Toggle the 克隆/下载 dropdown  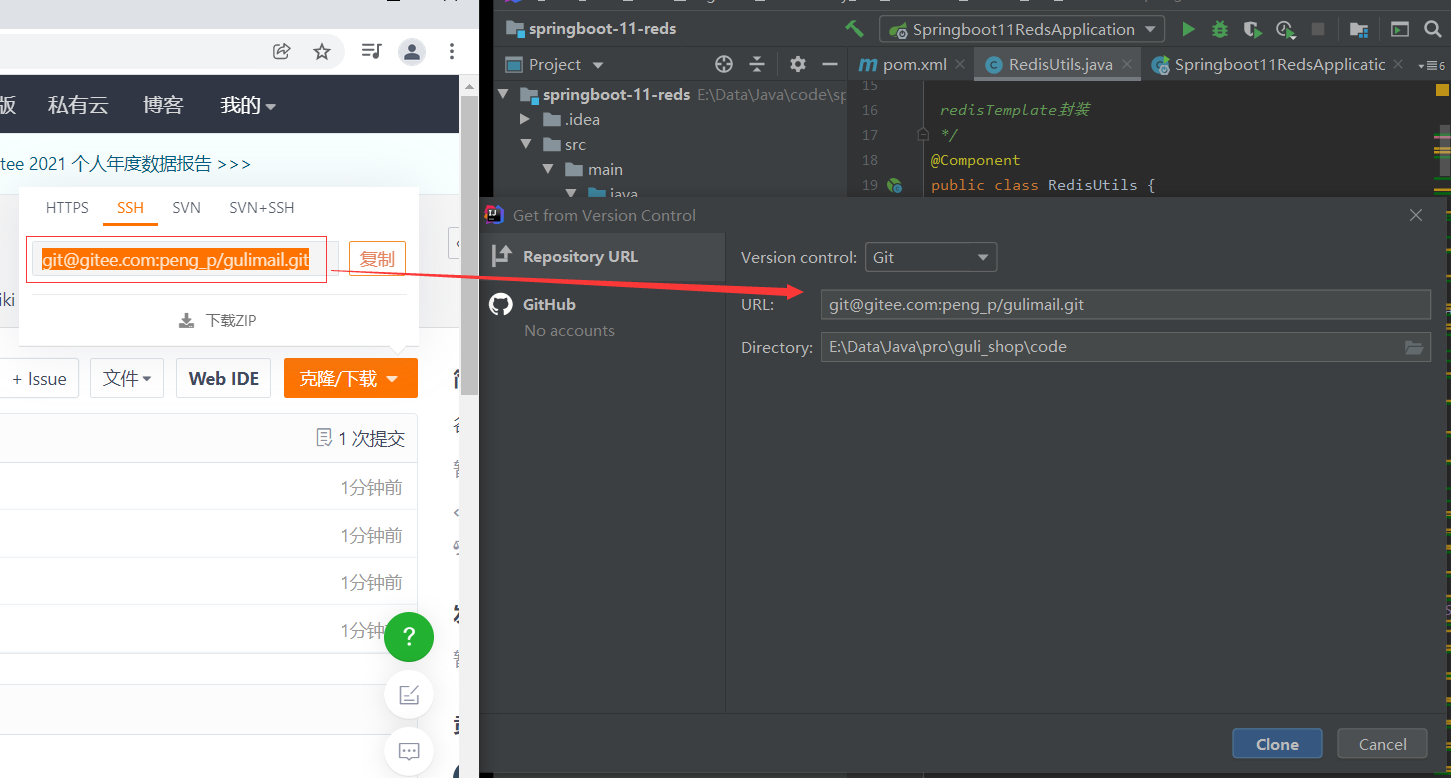pyautogui.click(x=351, y=378)
